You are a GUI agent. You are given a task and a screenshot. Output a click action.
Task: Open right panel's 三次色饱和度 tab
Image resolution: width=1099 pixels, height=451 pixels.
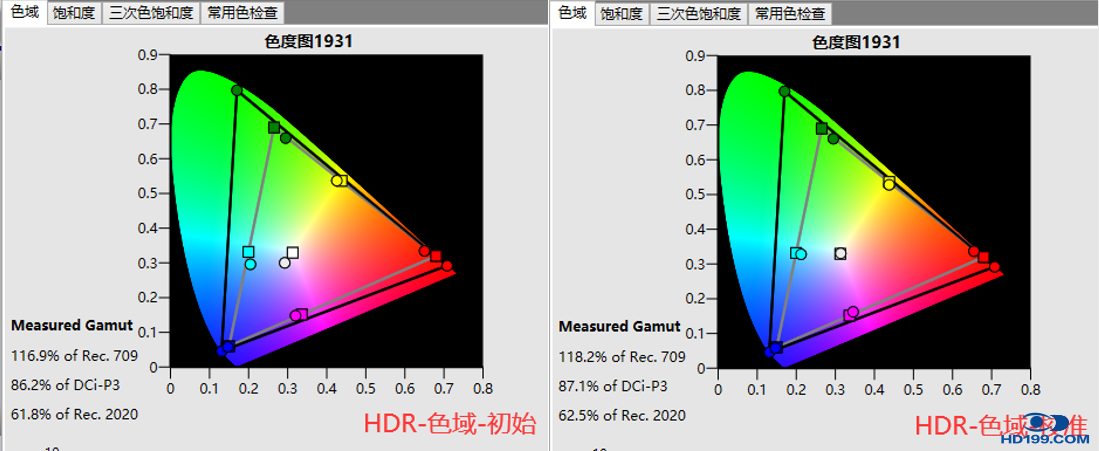tap(697, 14)
